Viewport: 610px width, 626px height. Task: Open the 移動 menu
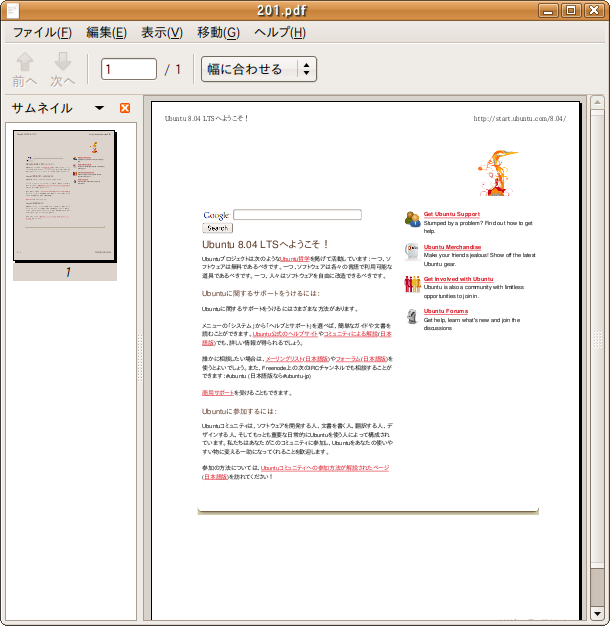click(218, 33)
